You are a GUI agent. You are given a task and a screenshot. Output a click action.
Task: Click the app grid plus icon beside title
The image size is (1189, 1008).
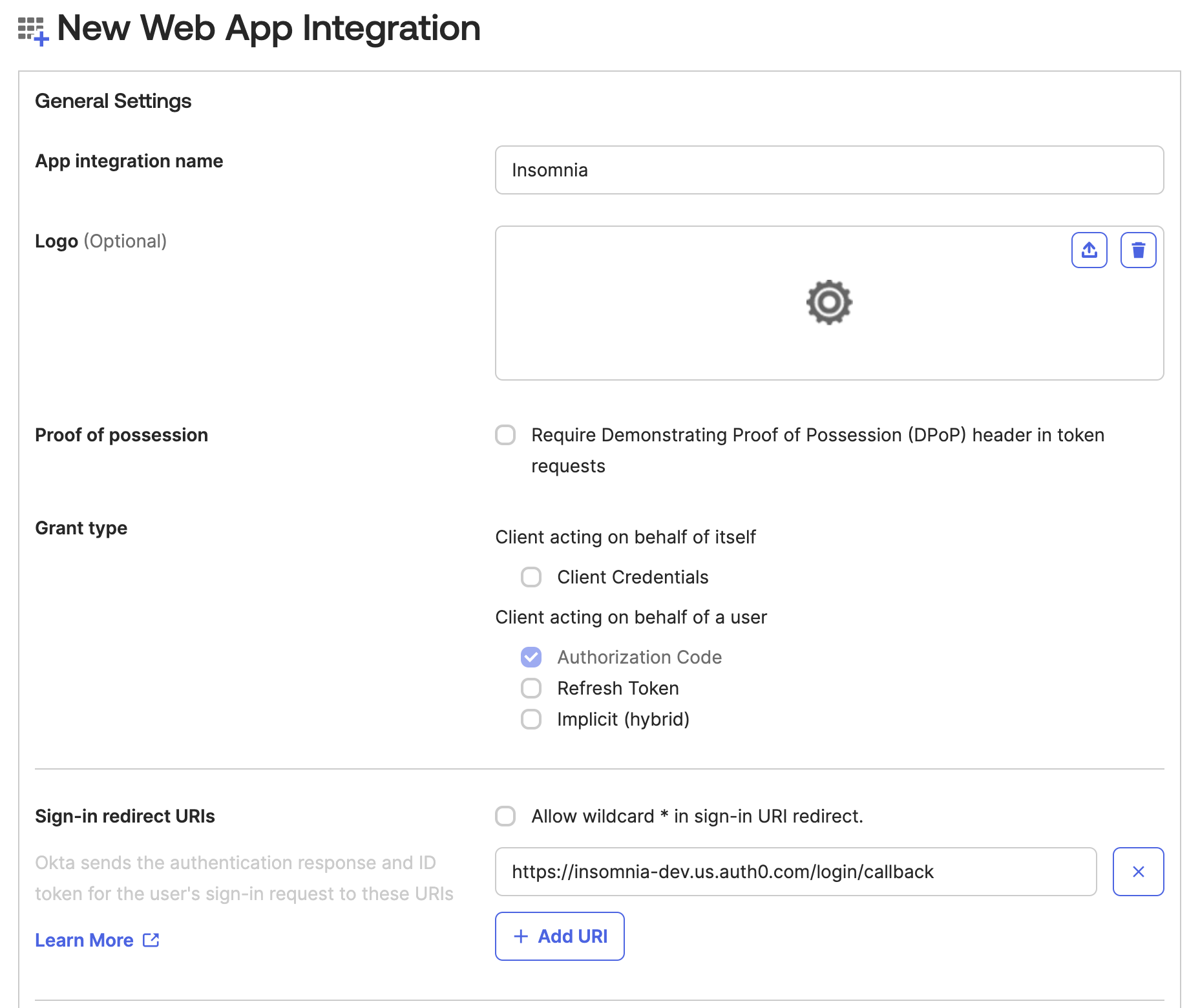pyautogui.click(x=33, y=31)
